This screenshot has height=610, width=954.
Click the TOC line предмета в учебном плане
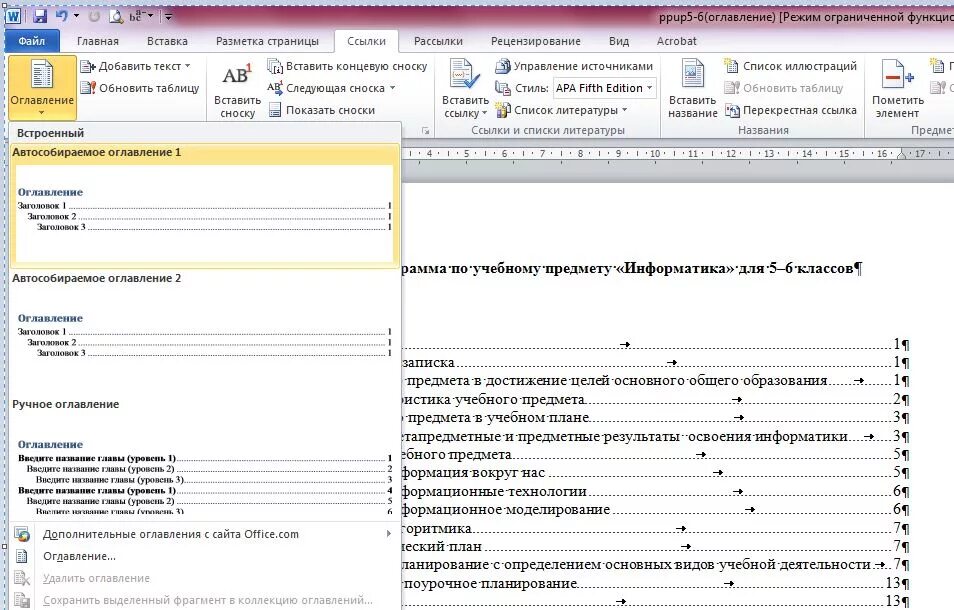tap(655, 417)
